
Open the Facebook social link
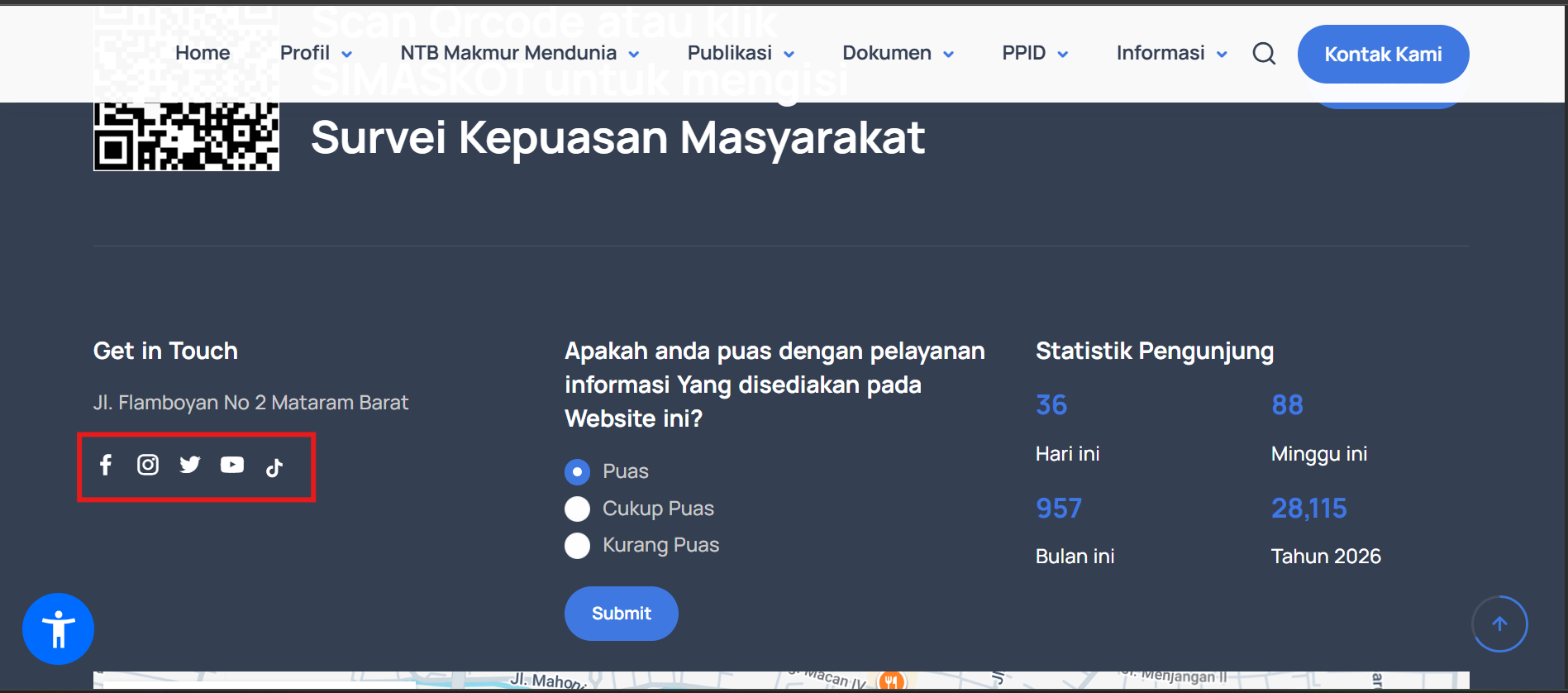[x=106, y=465]
